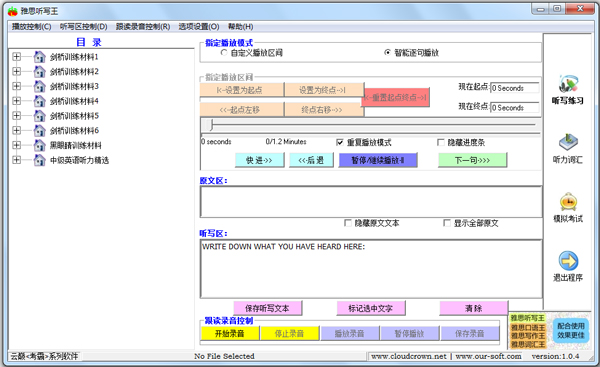Open the 模拟考试 mock exam icon
600x367 pixels.
[568, 202]
